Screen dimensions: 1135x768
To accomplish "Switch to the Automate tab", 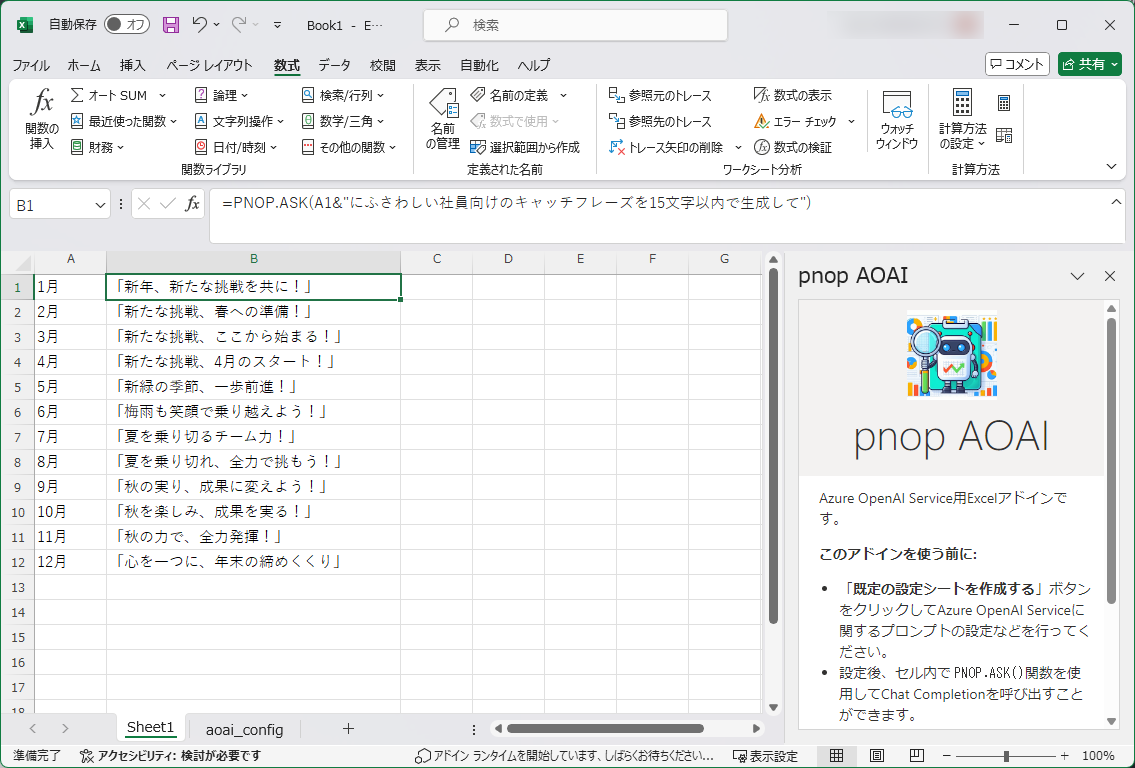I will click(479, 65).
